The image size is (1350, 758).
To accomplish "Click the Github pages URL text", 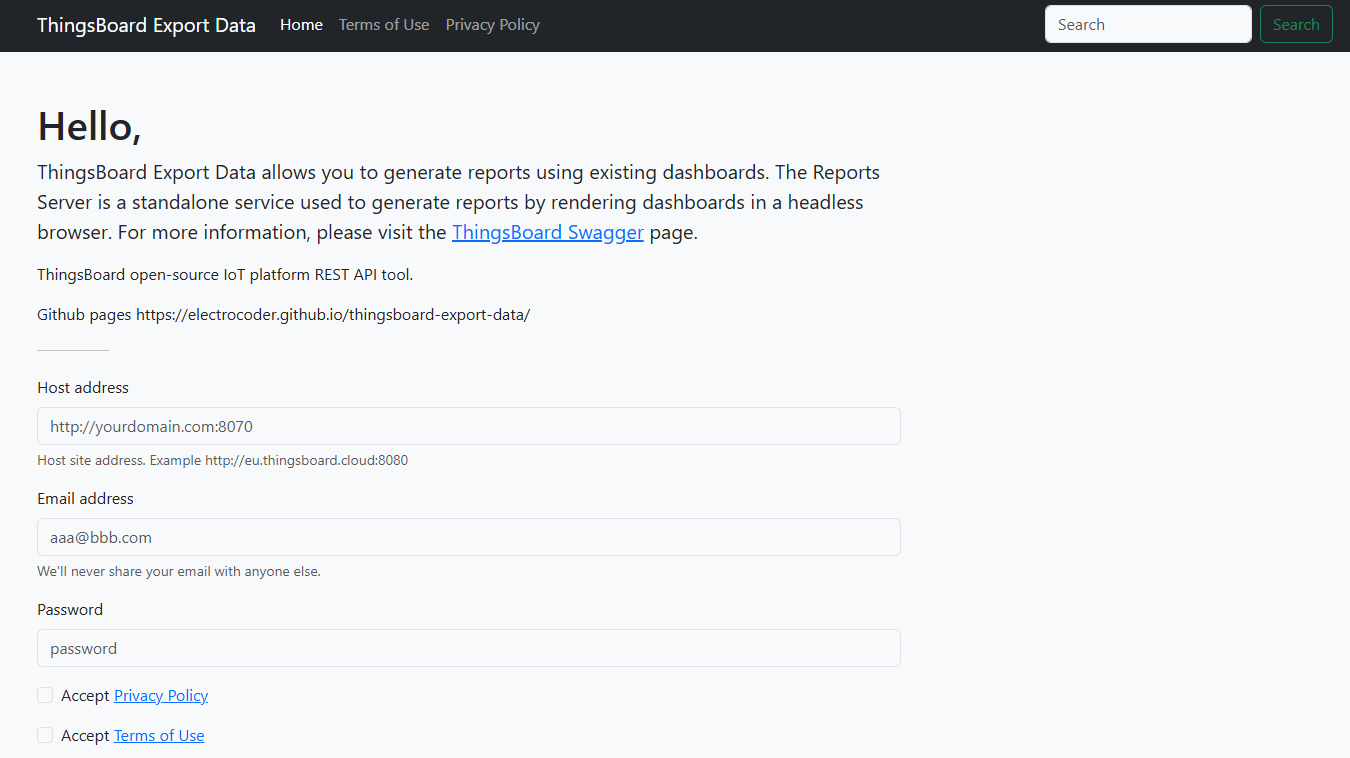I will tap(283, 314).
